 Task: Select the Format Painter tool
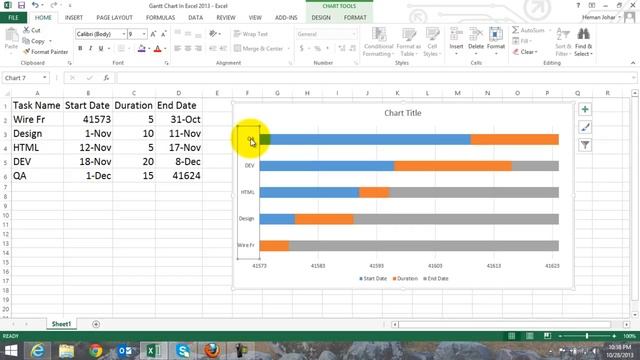click(x=45, y=52)
